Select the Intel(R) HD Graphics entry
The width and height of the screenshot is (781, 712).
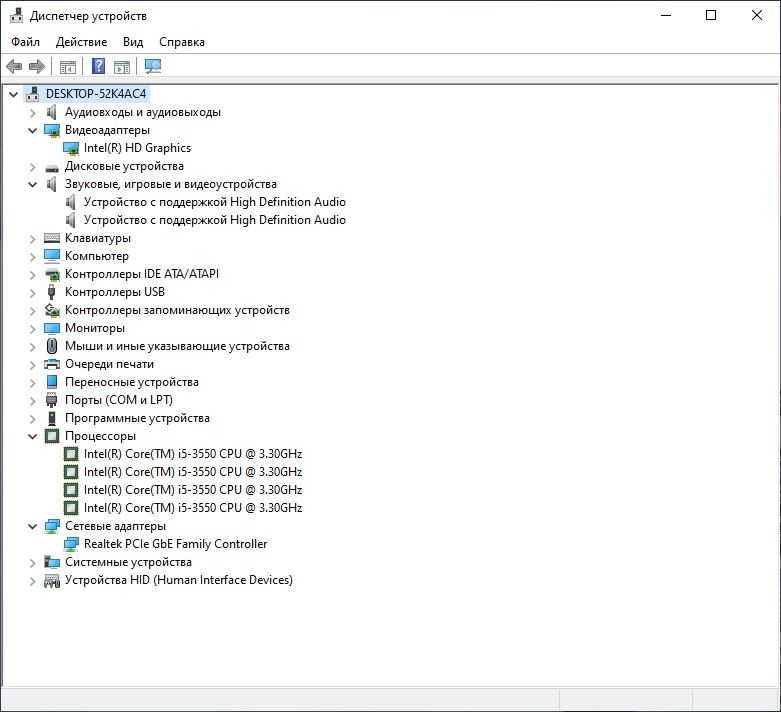[137, 148]
